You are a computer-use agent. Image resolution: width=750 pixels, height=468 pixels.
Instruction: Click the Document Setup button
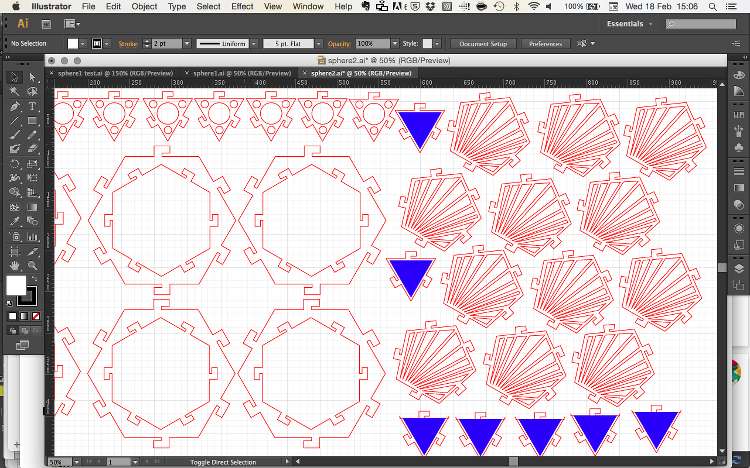coord(483,44)
